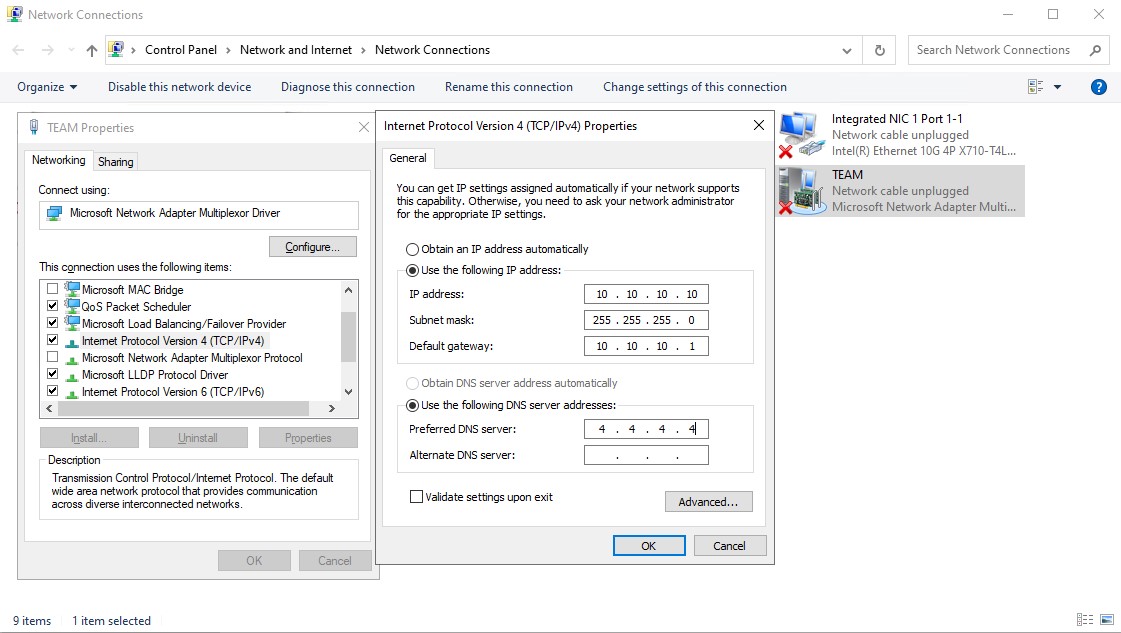Image resolution: width=1121 pixels, height=633 pixels.
Task: Click the back navigation arrow
Action: (16, 49)
